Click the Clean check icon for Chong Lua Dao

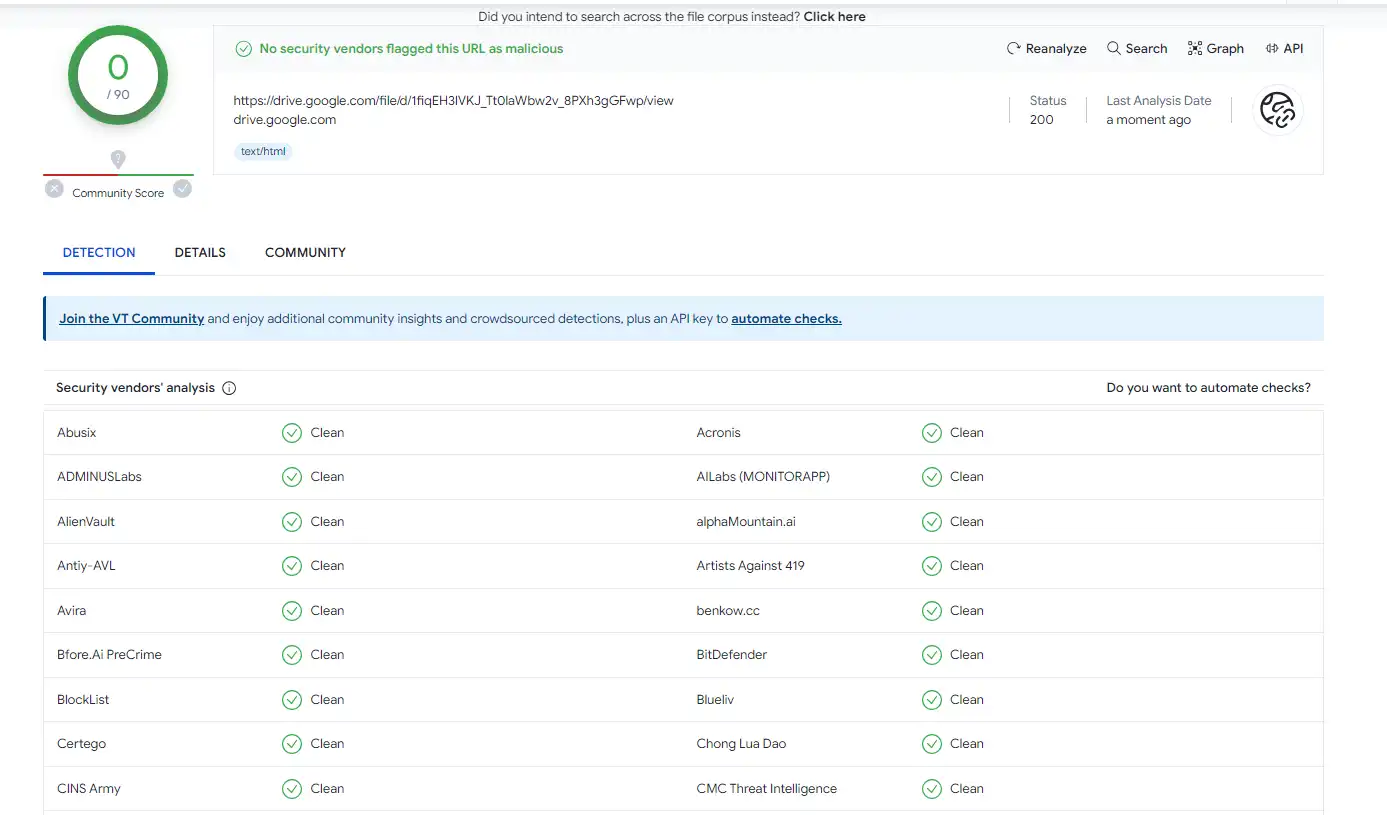[x=931, y=744]
